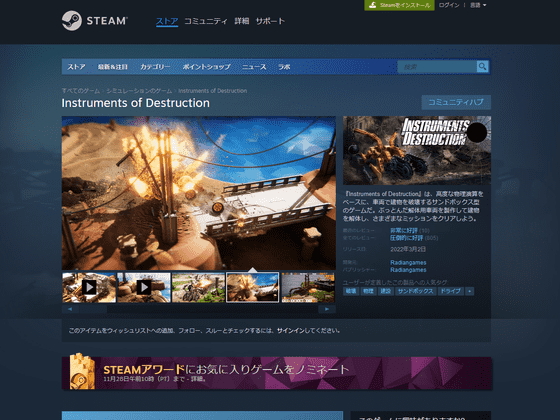
Task: Play the first video thumbnail
Action: [89, 287]
